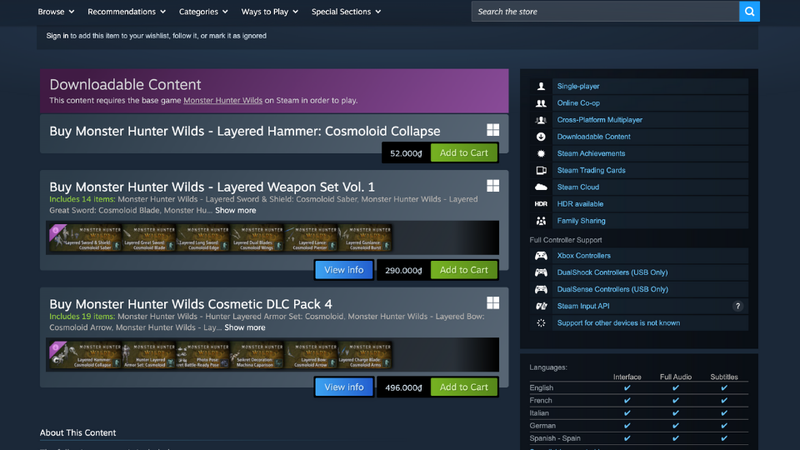Open the Monster Hunter Wilds base game link
Screen dimensions: 800x450
(x=223, y=101)
